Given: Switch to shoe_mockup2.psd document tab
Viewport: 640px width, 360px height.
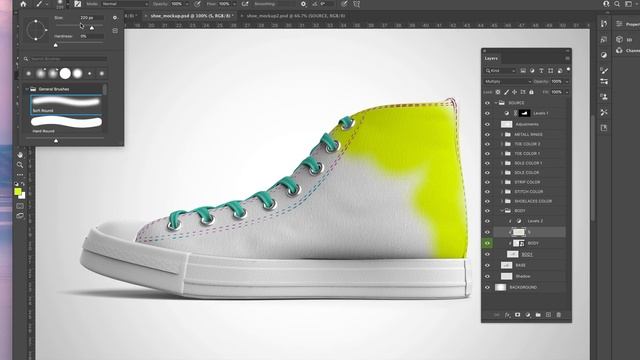Looking at the screenshot, I should (295, 16).
